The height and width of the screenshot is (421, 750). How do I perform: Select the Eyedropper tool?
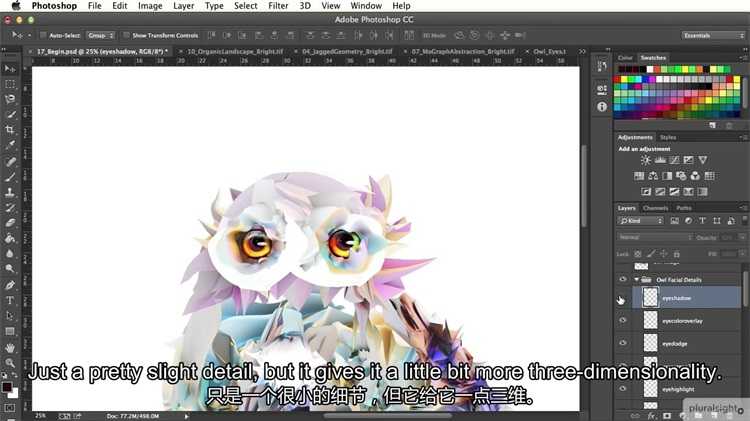click(x=10, y=145)
